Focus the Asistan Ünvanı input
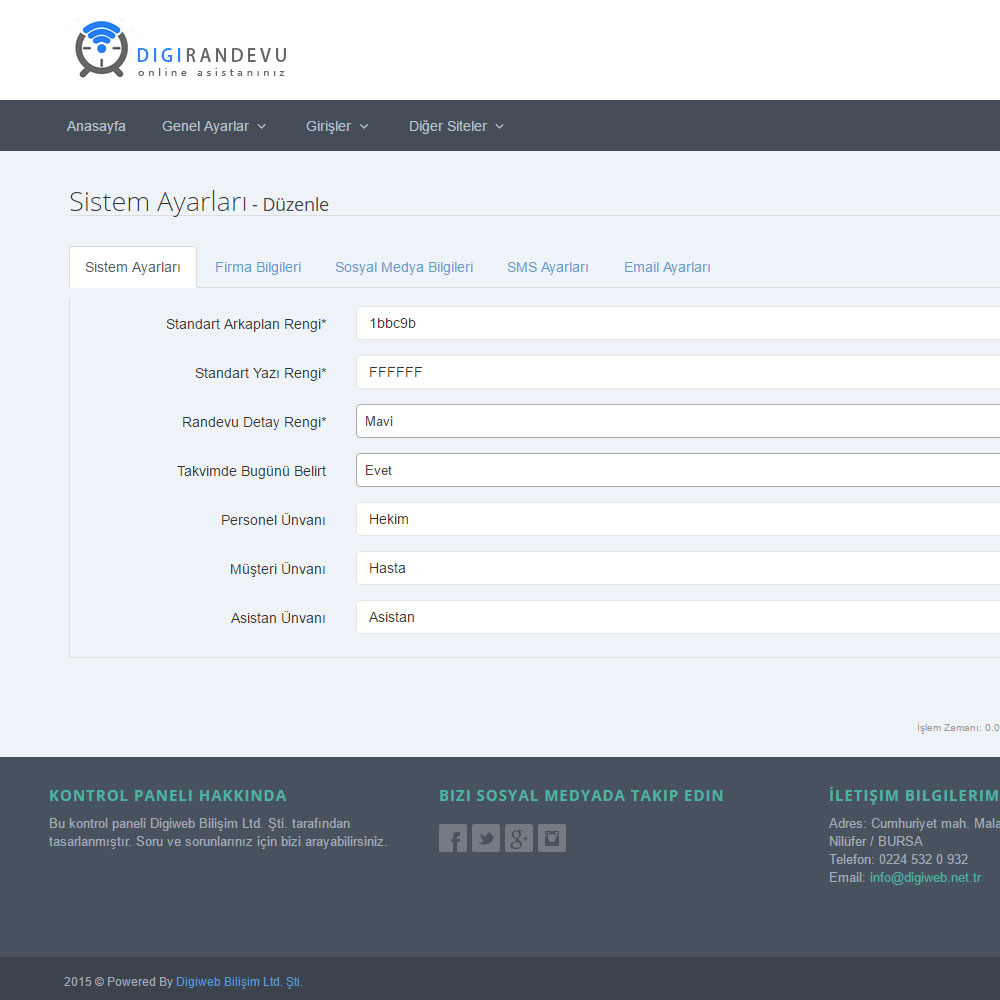 coord(678,617)
